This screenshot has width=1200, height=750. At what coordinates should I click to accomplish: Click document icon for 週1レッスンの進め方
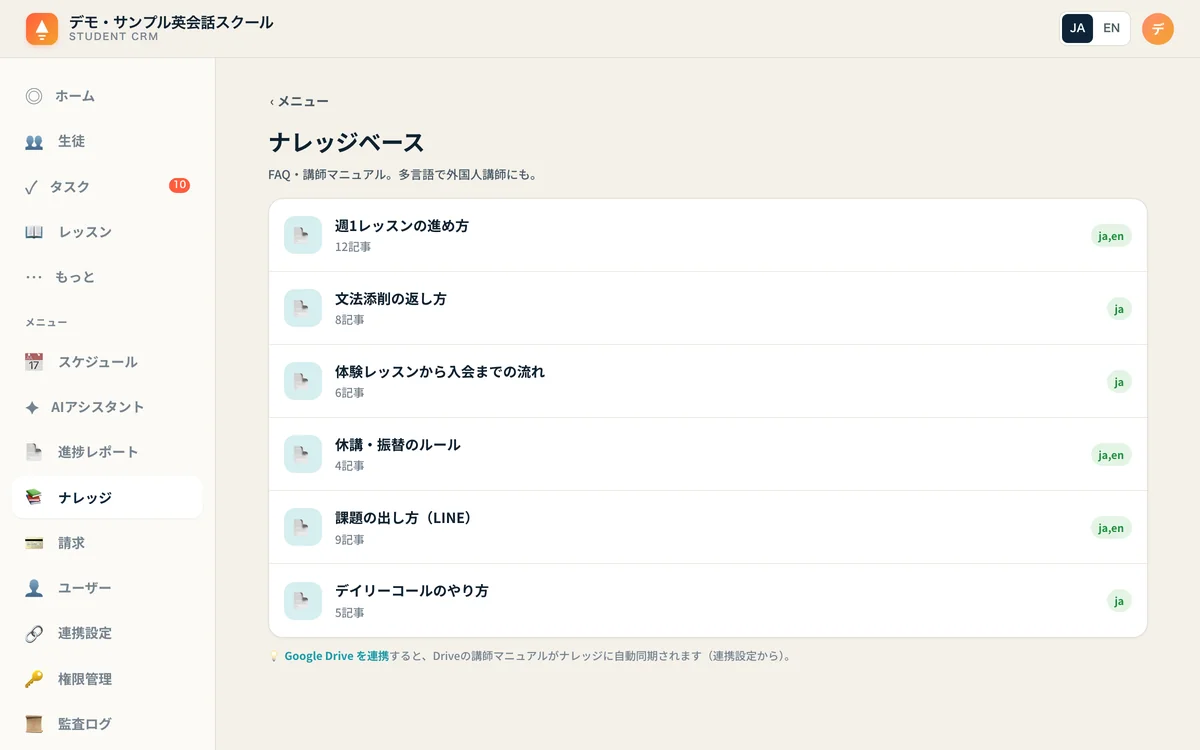pyautogui.click(x=303, y=235)
